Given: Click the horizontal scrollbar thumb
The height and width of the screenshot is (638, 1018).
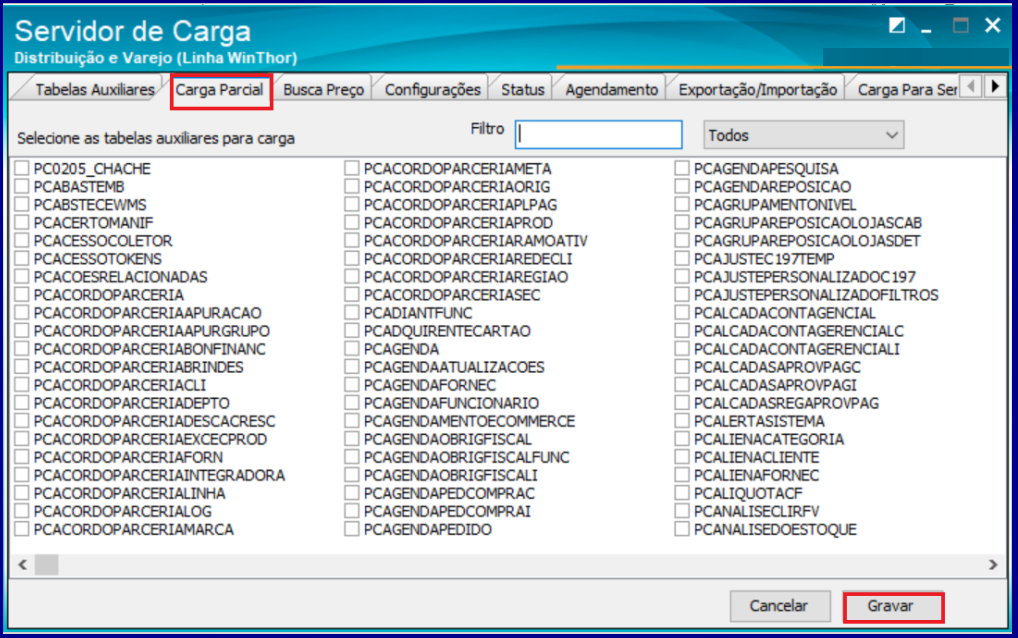Looking at the screenshot, I should pyautogui.click(x=47, y=565).
